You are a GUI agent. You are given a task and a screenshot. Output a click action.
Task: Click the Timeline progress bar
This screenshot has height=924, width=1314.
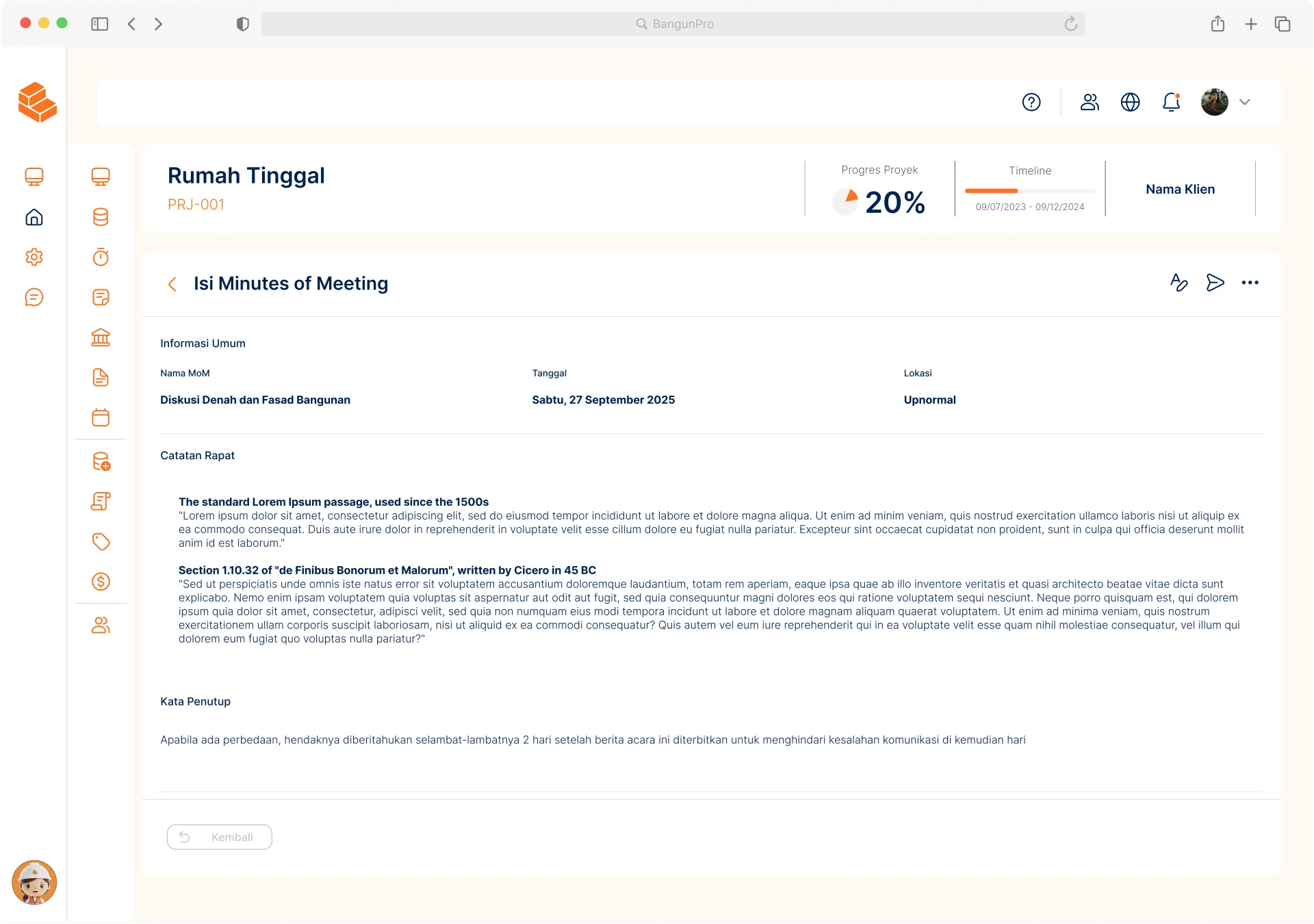(1029, 191)
